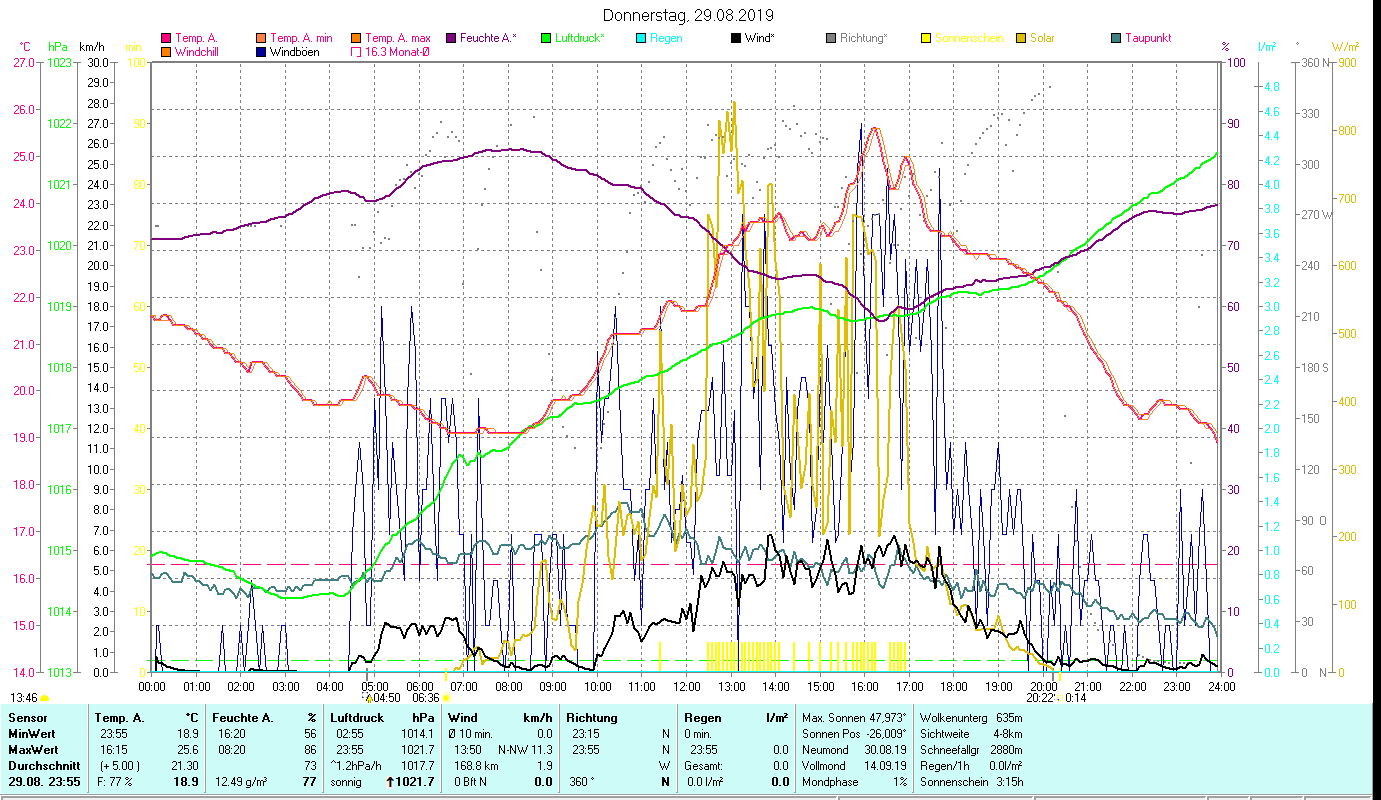The image size is (1381, 800).
Task: Click the yellow Sonnenschein legend swatch
Action: pos(926,39)
